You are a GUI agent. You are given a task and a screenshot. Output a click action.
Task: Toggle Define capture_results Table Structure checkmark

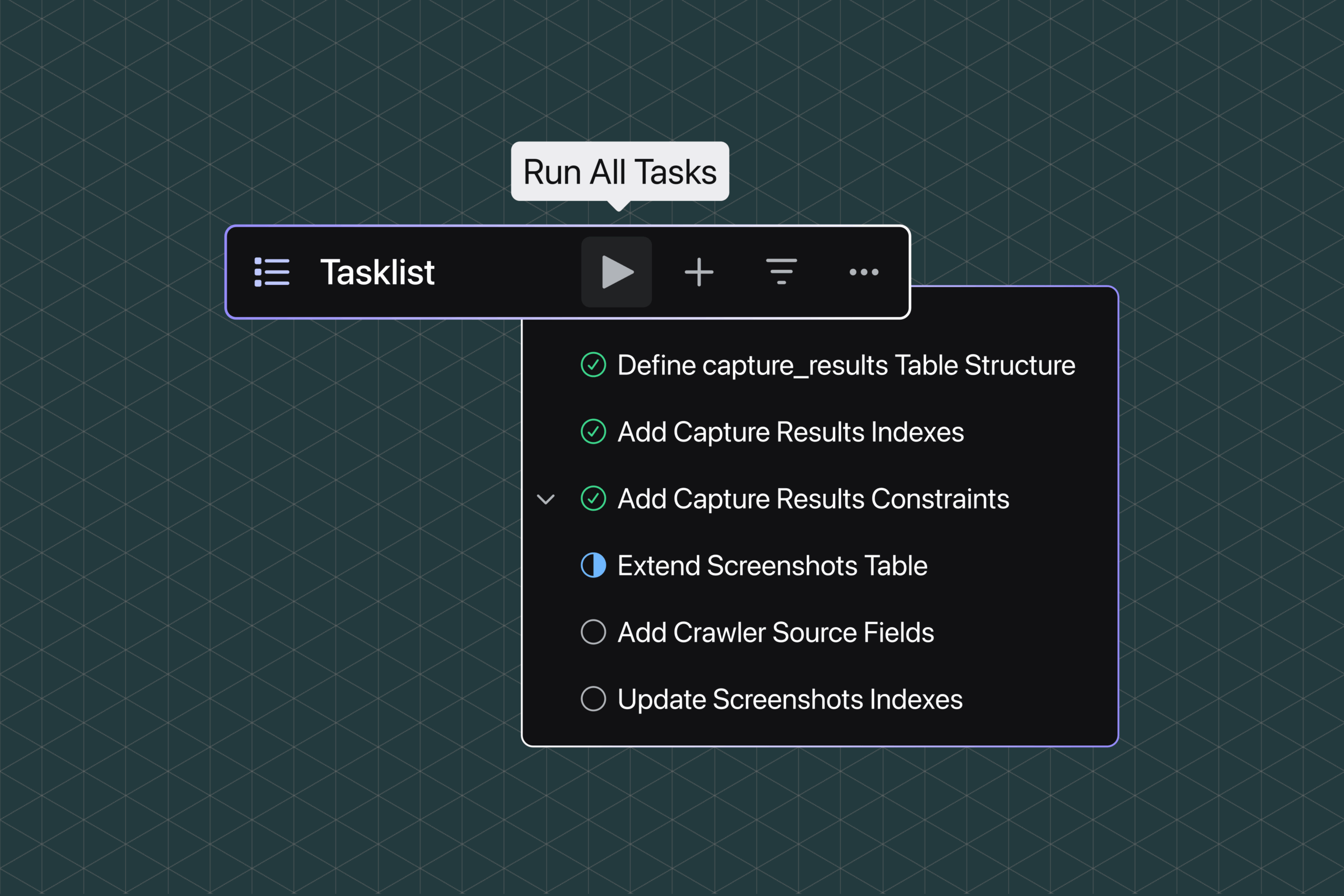tap(593, 365)
